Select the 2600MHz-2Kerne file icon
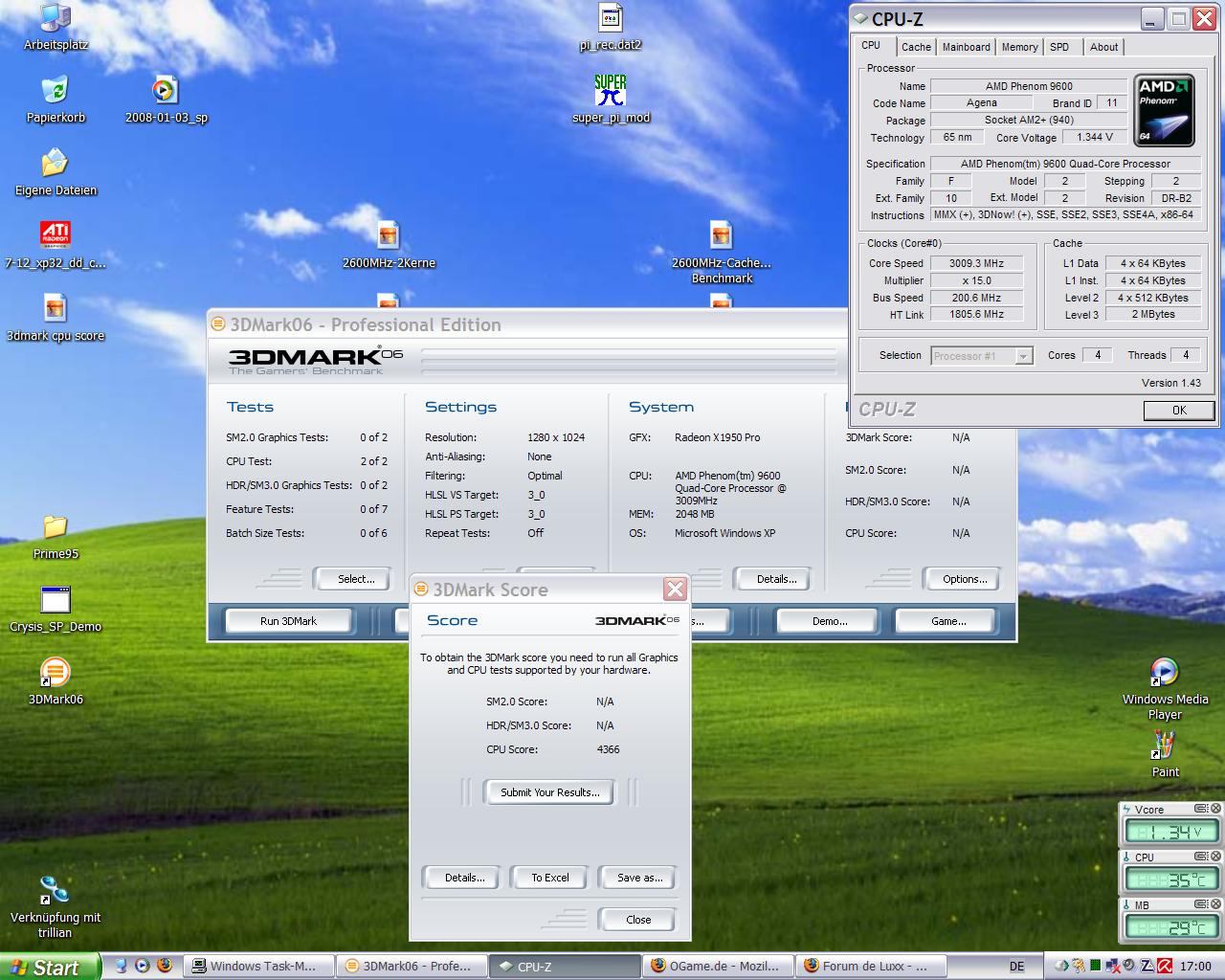The image size is (1225, 980). coord(389,245)
